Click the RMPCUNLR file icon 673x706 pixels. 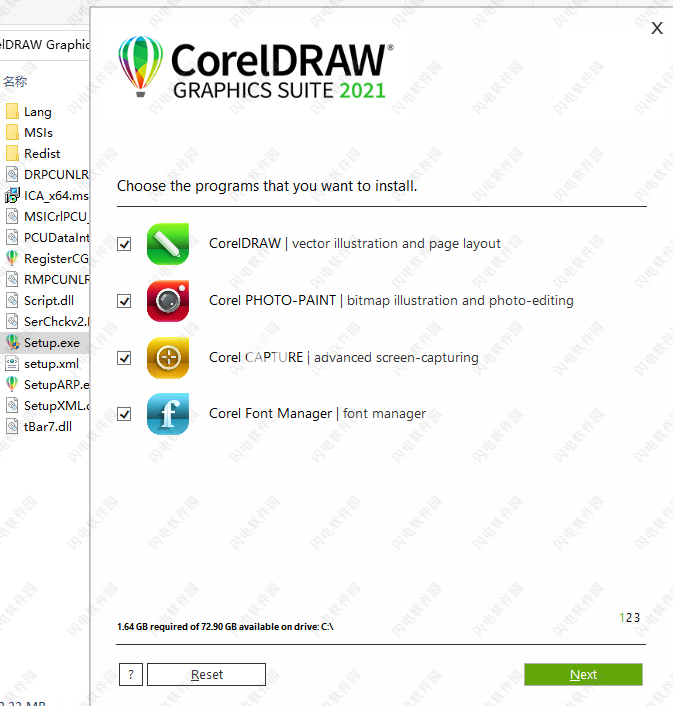(12, 280)
